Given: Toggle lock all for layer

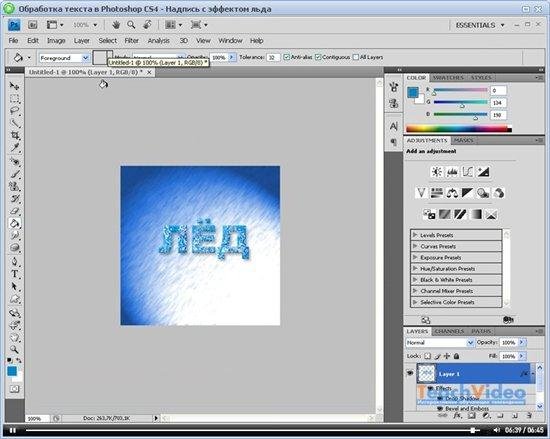Looking at the screenshot, I should coord(456,356).
